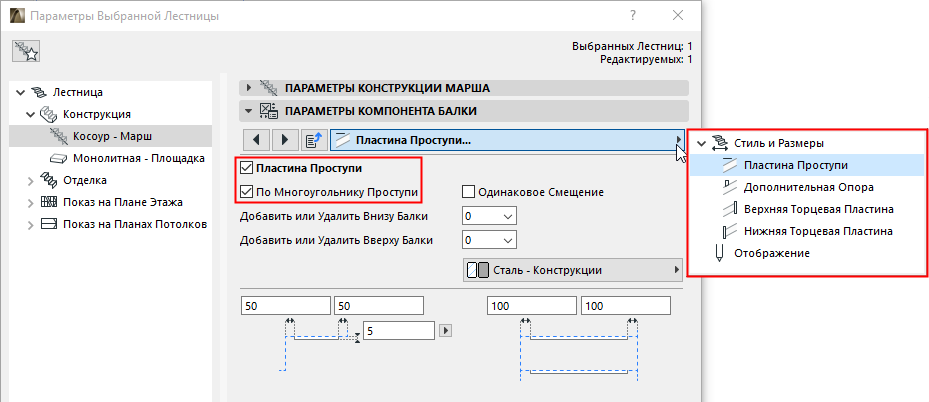Collapse the Конструкция tree node
This screenshot has width=929, height=402.
30,114
